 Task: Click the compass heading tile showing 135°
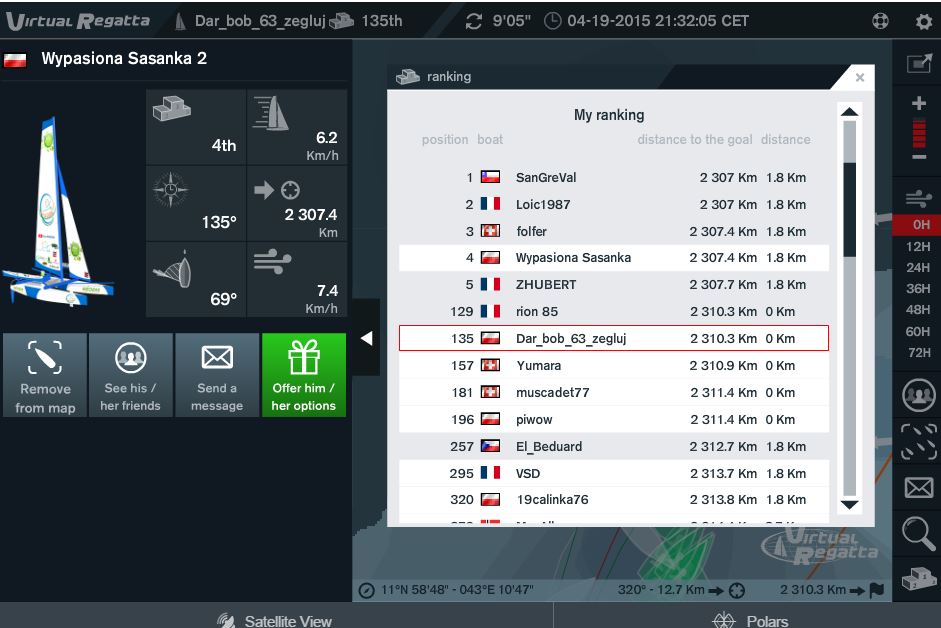[x=196, y=204]
